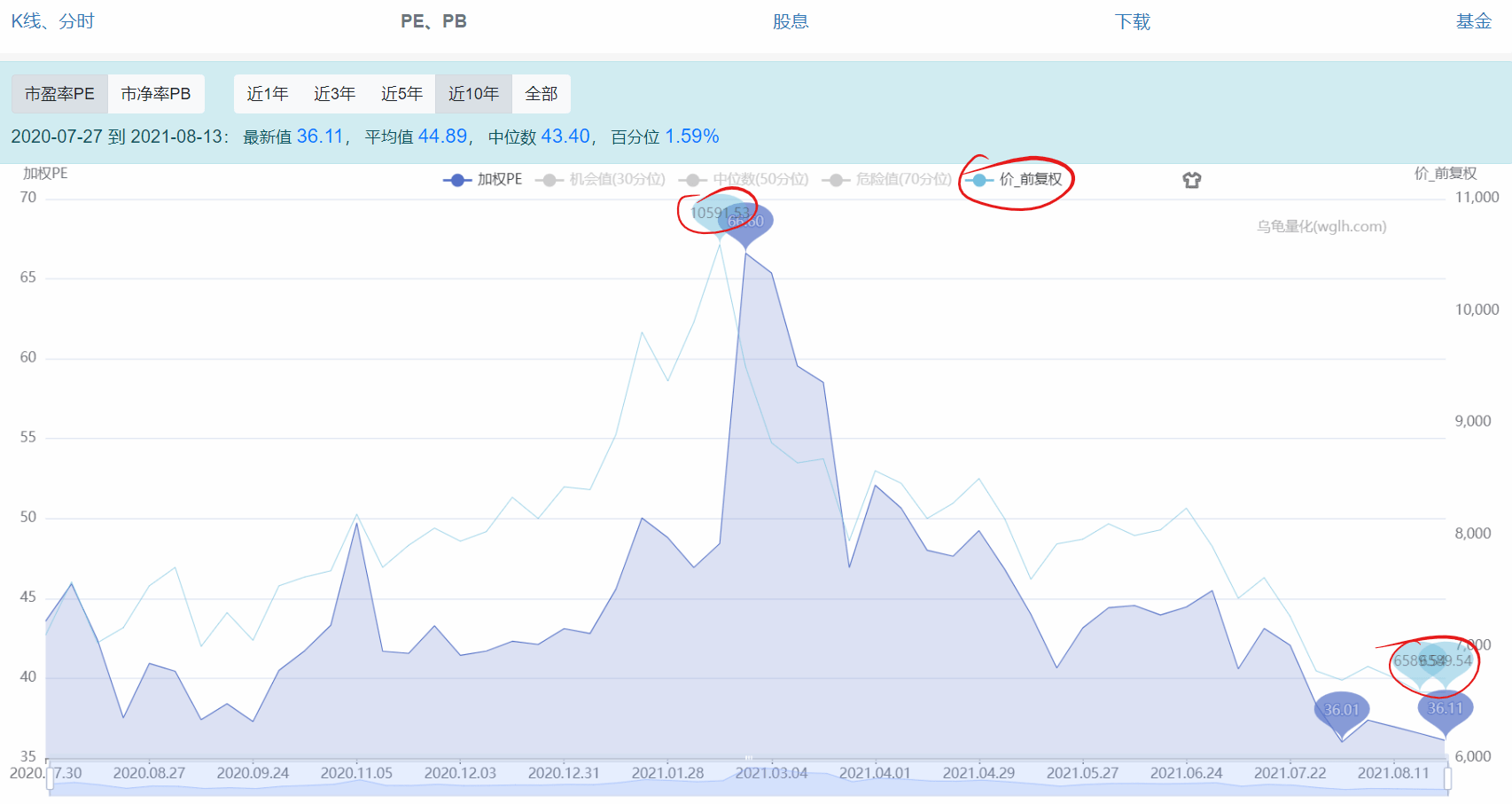This screenshot has height=804, width=1512.
Task: Click the 价_前复权 right axis title
Action: 1446,174
